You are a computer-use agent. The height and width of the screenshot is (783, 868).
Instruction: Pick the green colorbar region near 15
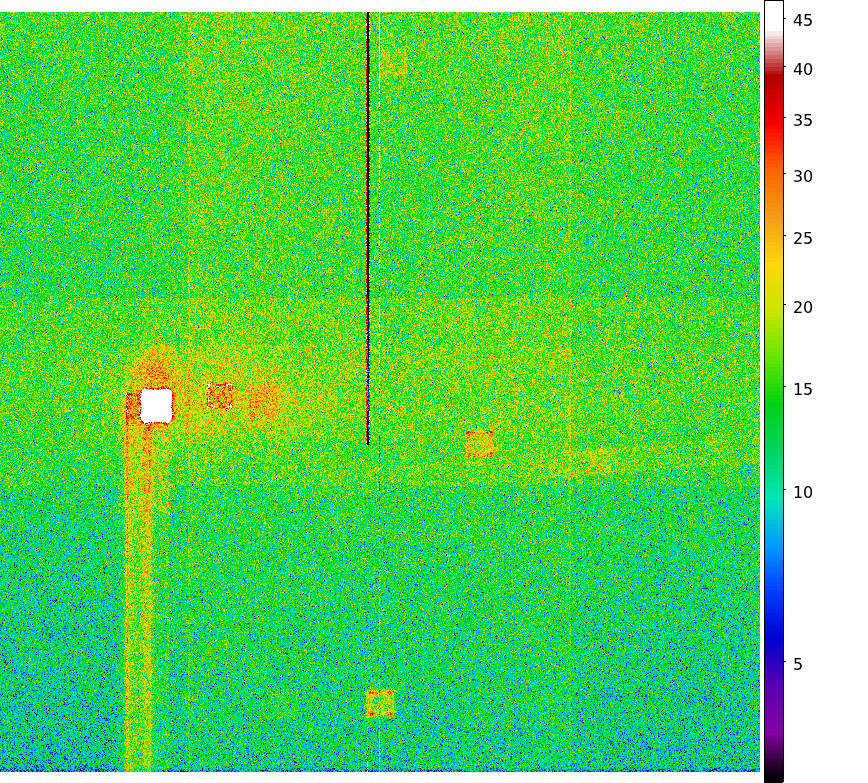(773, 389)
